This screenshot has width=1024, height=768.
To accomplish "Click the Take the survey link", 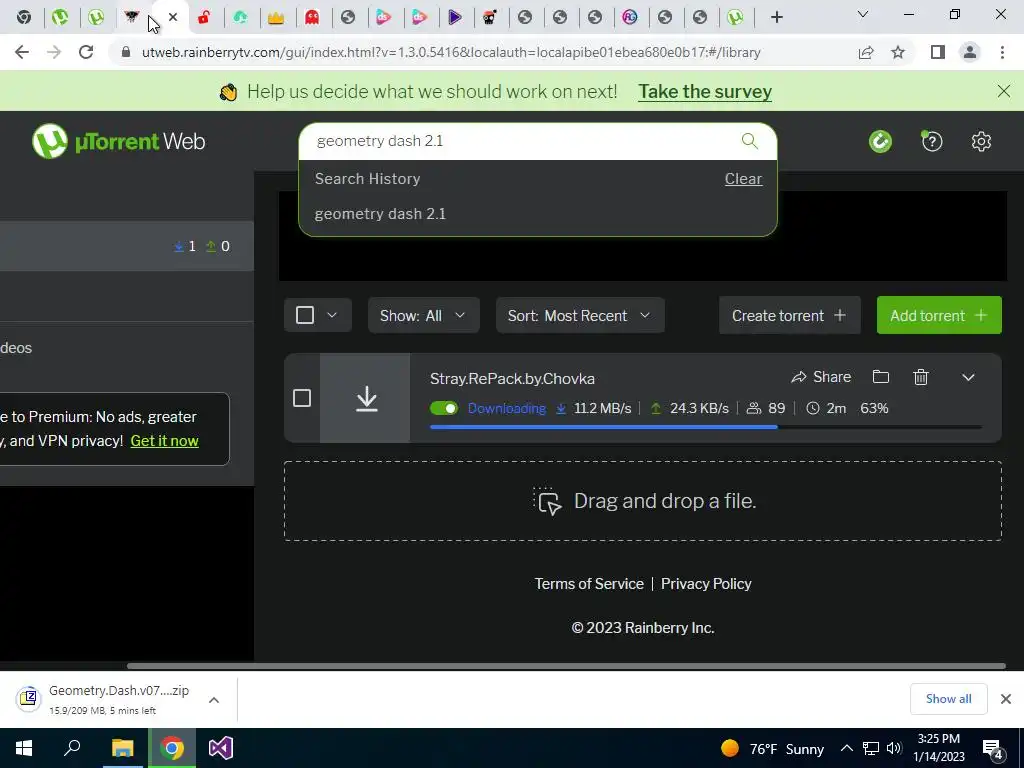I will [705, 91].
